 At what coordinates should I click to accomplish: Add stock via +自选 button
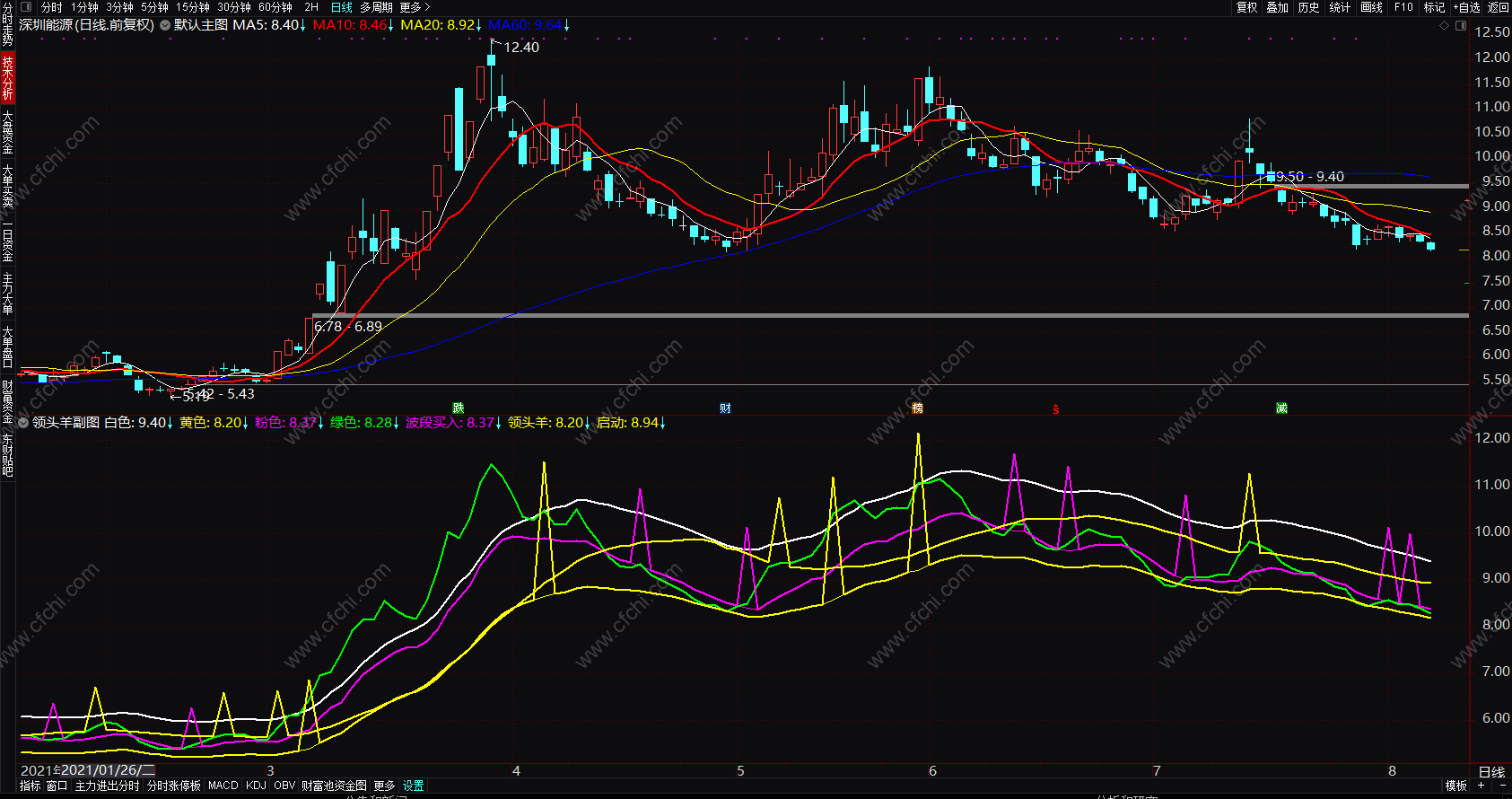point(1466,7)
